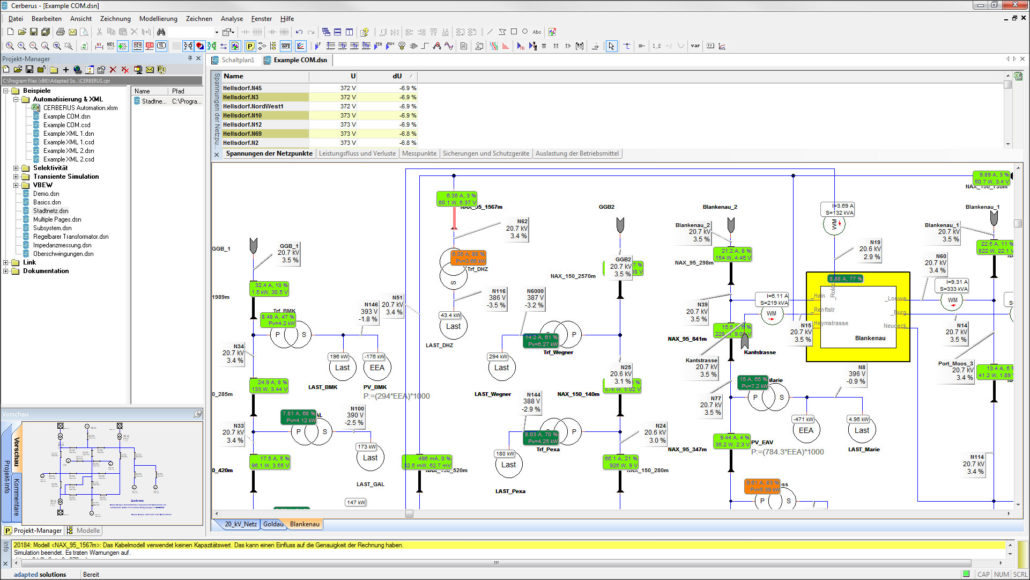1030x580 pixels.
Task: Expand the Dokumentation folder
Action: [x=7, y=271]
